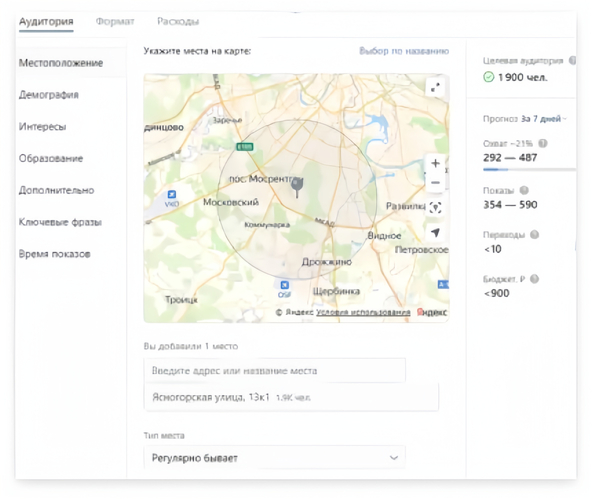Viewport: 592px width, 499px height.
Task: Zoom in the map with plus button
Action: click(x=435, y=163)
